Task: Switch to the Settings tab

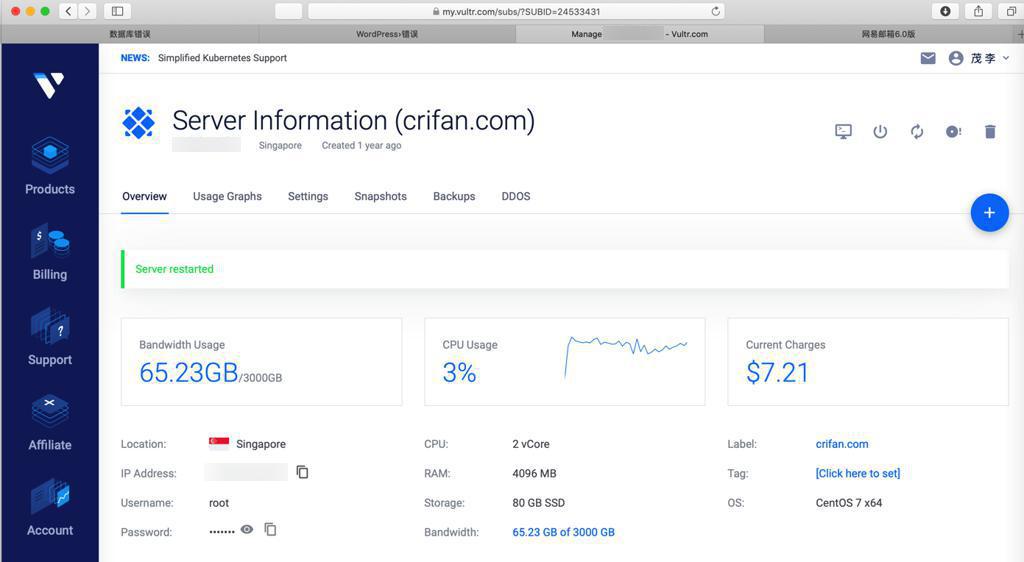Action: click(x=308, y=196)
